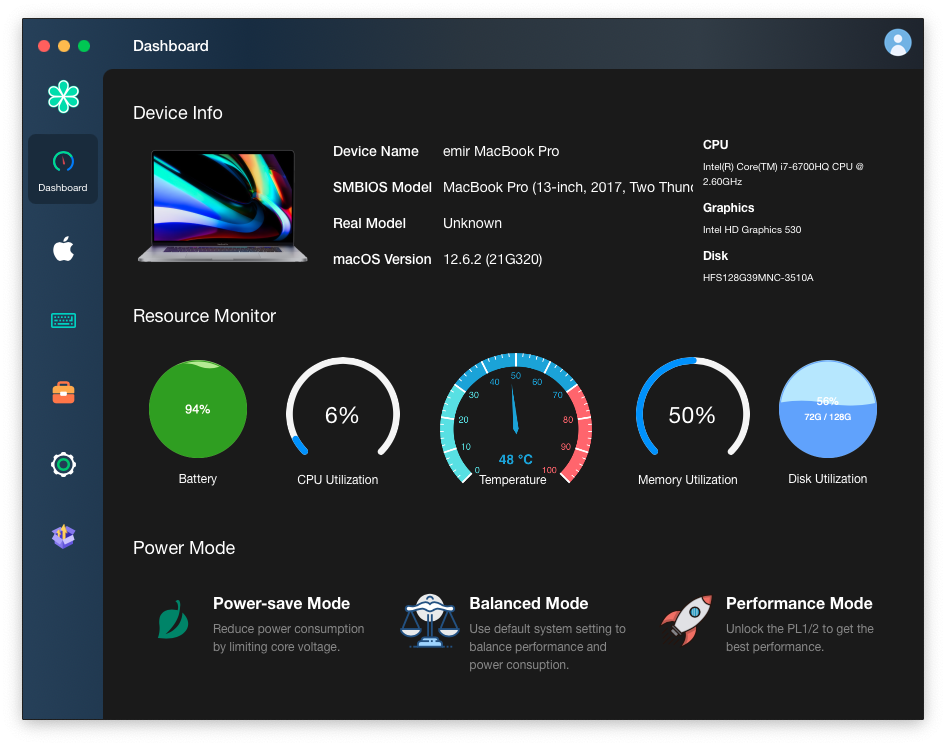Click the green flower app logo

point(63,97)
